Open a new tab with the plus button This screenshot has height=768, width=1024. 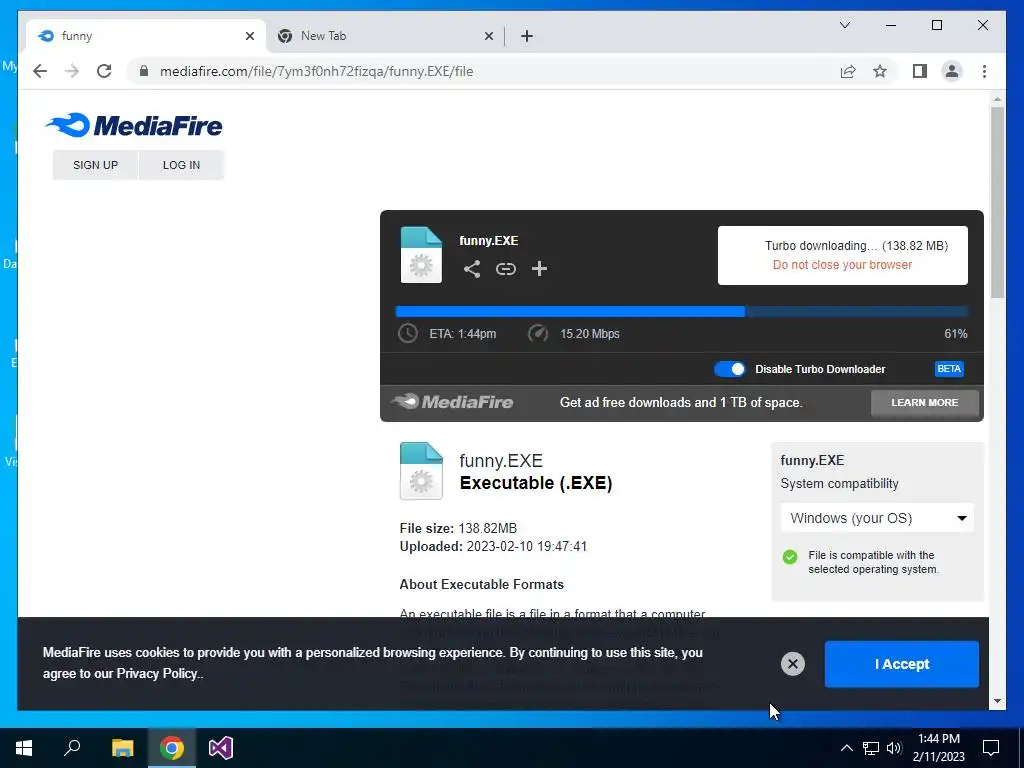(527, 36)
